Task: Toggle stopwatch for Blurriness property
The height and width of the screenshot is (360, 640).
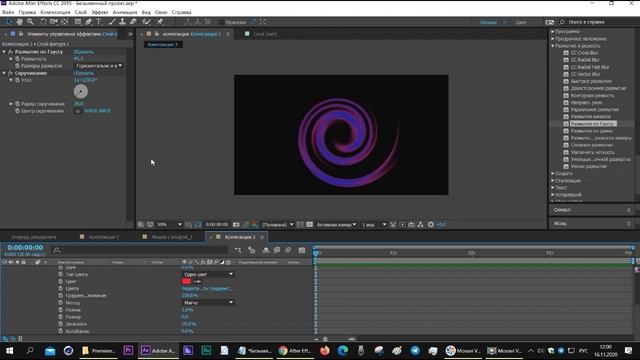Action: click(18, 59)
